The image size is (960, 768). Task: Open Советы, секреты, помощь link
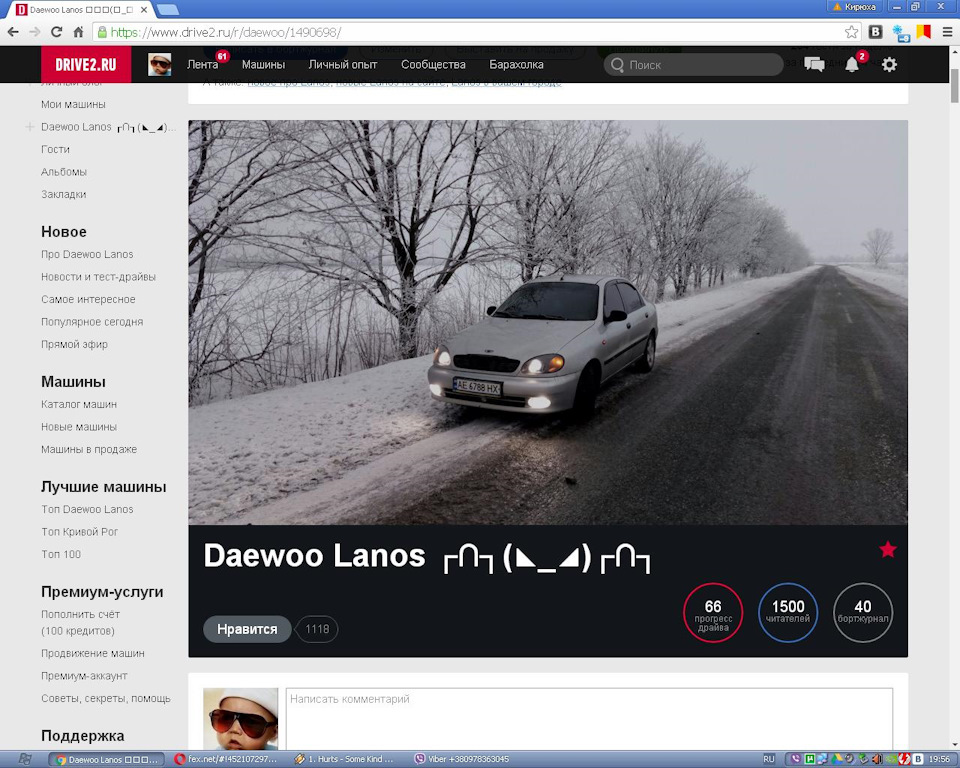[x=106, y=699]
